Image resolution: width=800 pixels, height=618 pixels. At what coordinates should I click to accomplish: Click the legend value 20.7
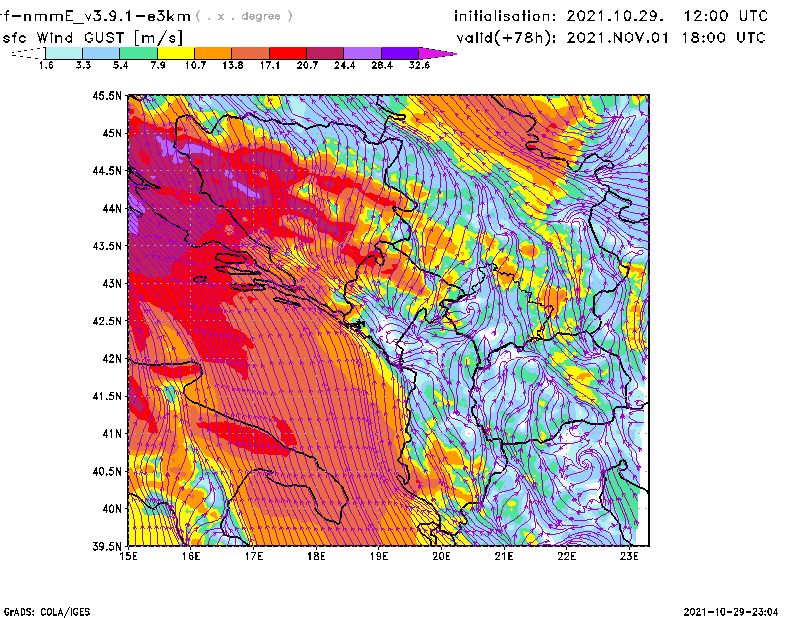(x=307, y=65)
